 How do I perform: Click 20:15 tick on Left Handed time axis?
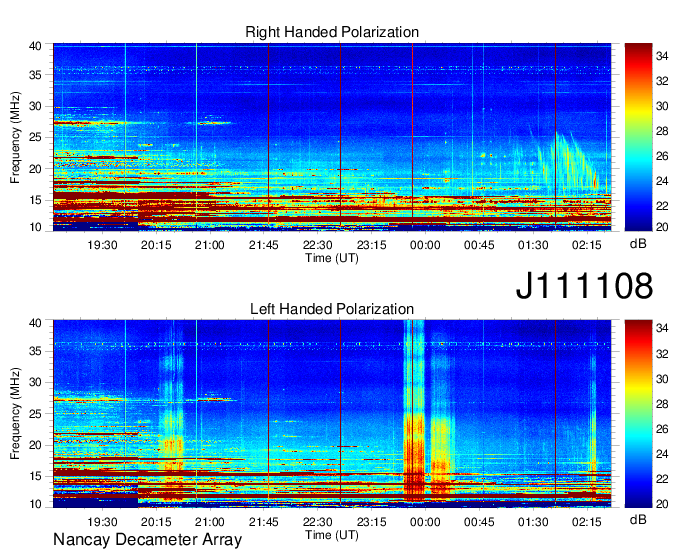click(x=156, y=522)
